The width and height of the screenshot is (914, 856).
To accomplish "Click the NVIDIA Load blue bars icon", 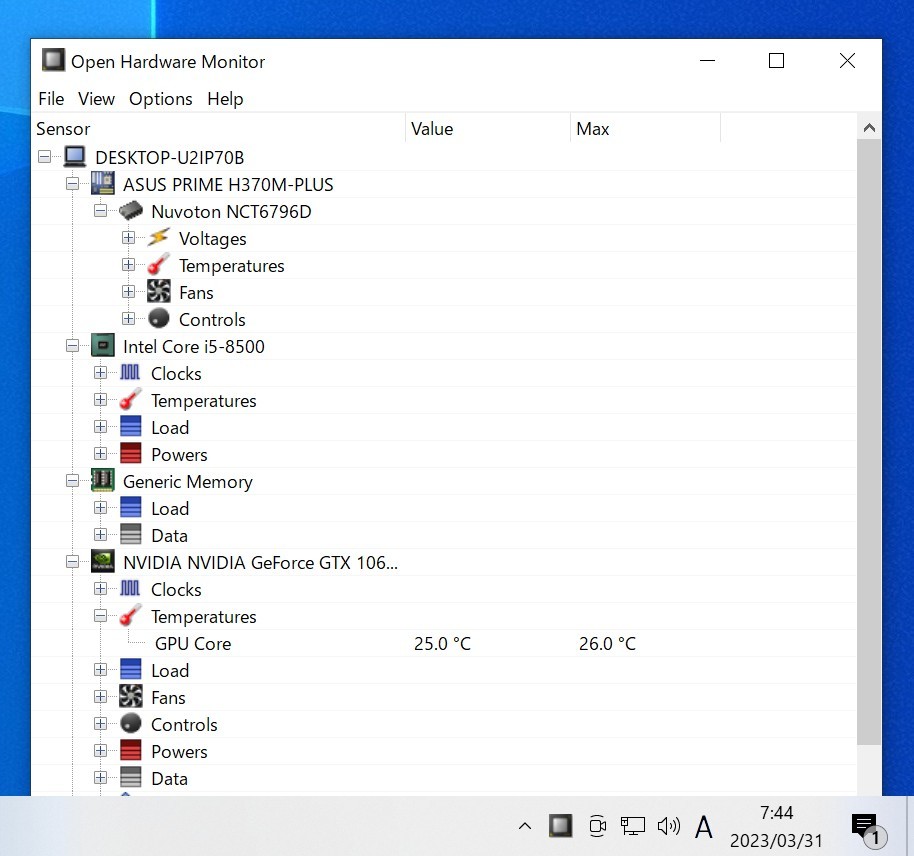I will [x=131, y=669].
